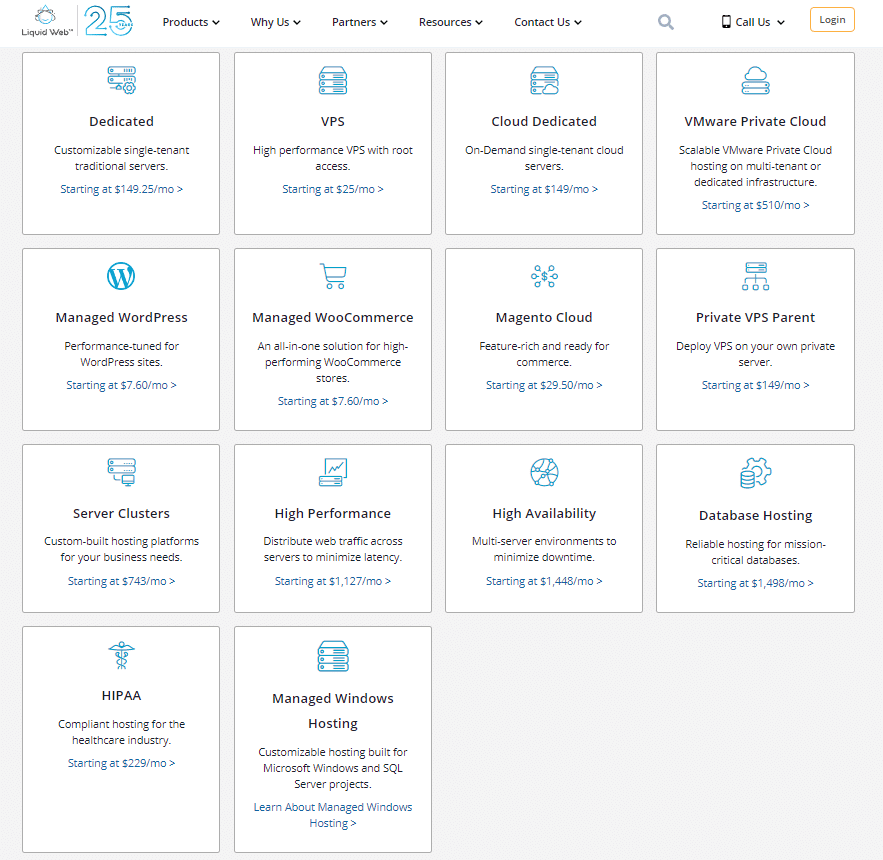This screenshot has width=883, height=860.
Task: Open Learn About Managed Windows Hosting link
Action: [333, 815]
